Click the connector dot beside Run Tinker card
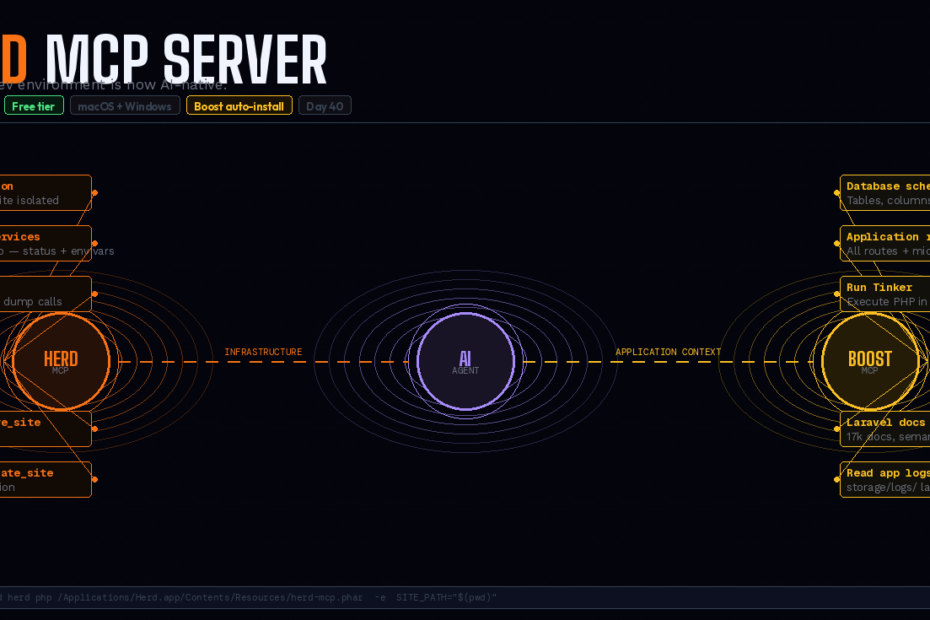This screenshot has height=620, width=930. [x=838, y=294]
